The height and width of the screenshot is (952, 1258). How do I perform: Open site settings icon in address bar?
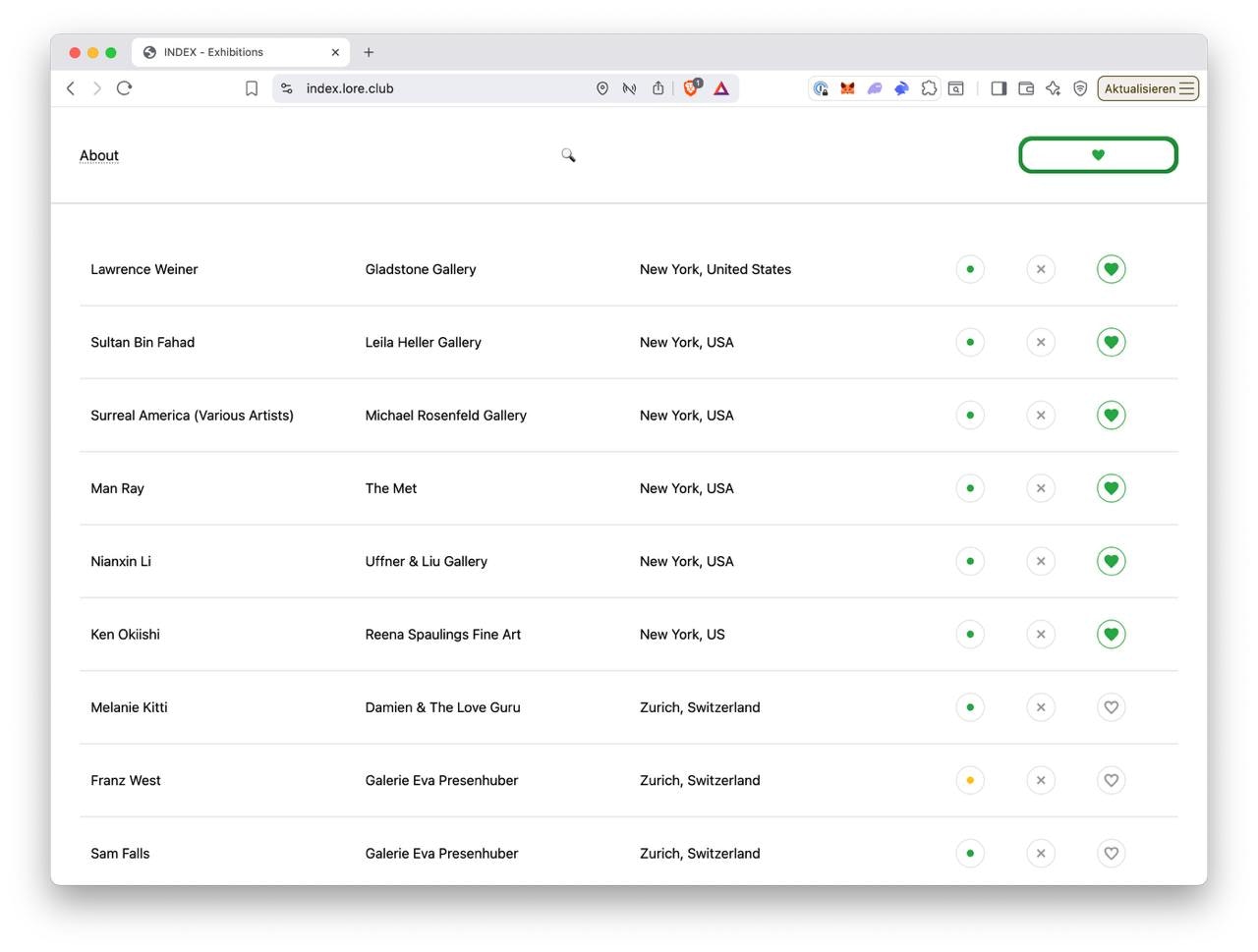pyautogui.click(x=287, y=88)
